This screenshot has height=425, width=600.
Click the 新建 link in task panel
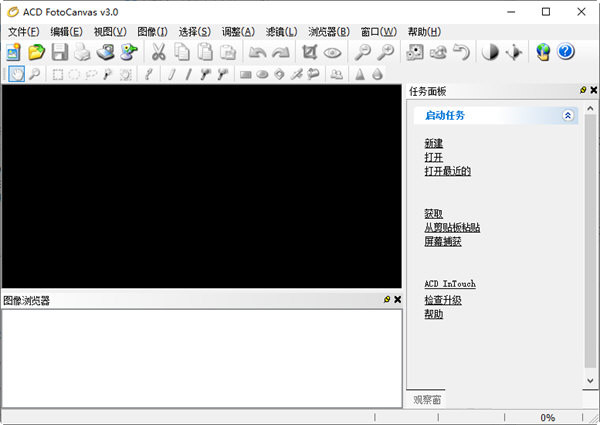(x=434, y=143)
